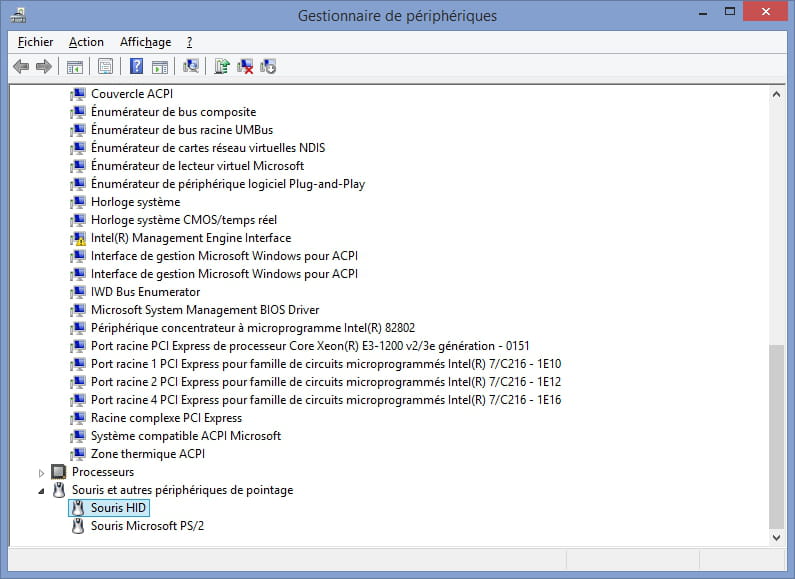Click the vertical scrollbar thumb
Image resolution: width=795 pixels, height=579 pixels.
click(776, 437)
